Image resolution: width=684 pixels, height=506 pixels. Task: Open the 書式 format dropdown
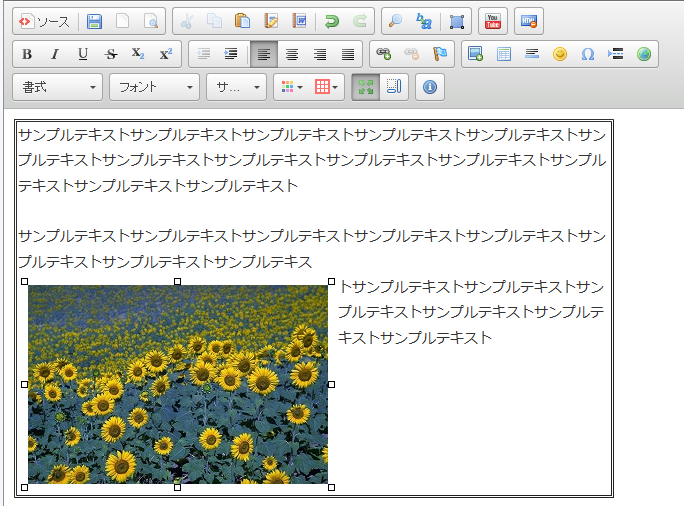[x=58, y=87]
